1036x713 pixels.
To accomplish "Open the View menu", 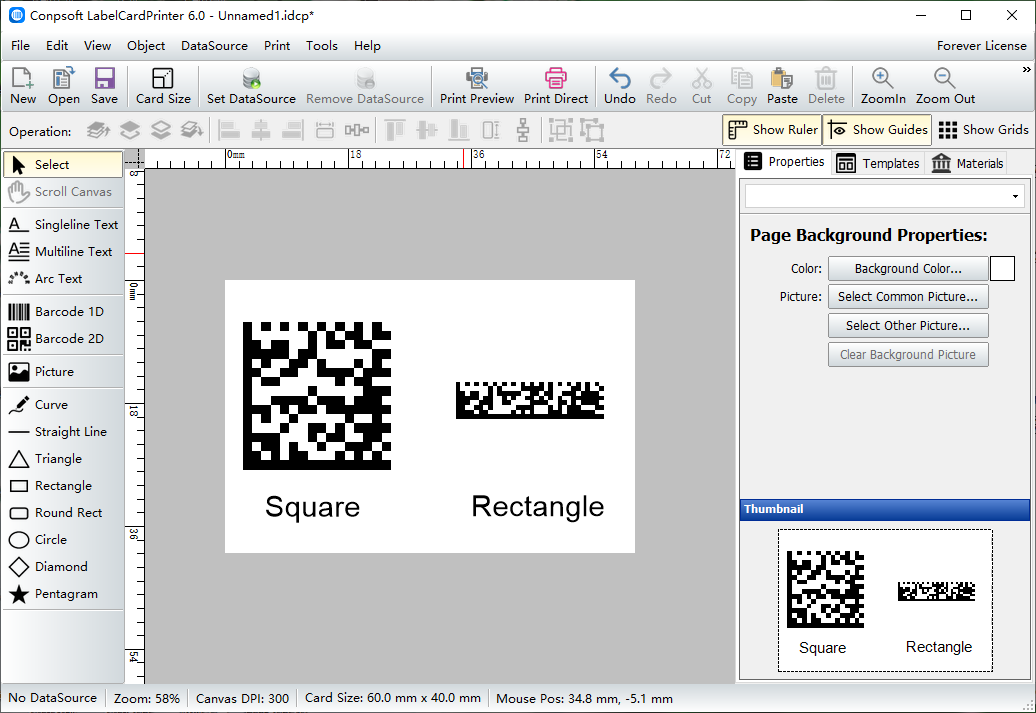I will (97, 46).
